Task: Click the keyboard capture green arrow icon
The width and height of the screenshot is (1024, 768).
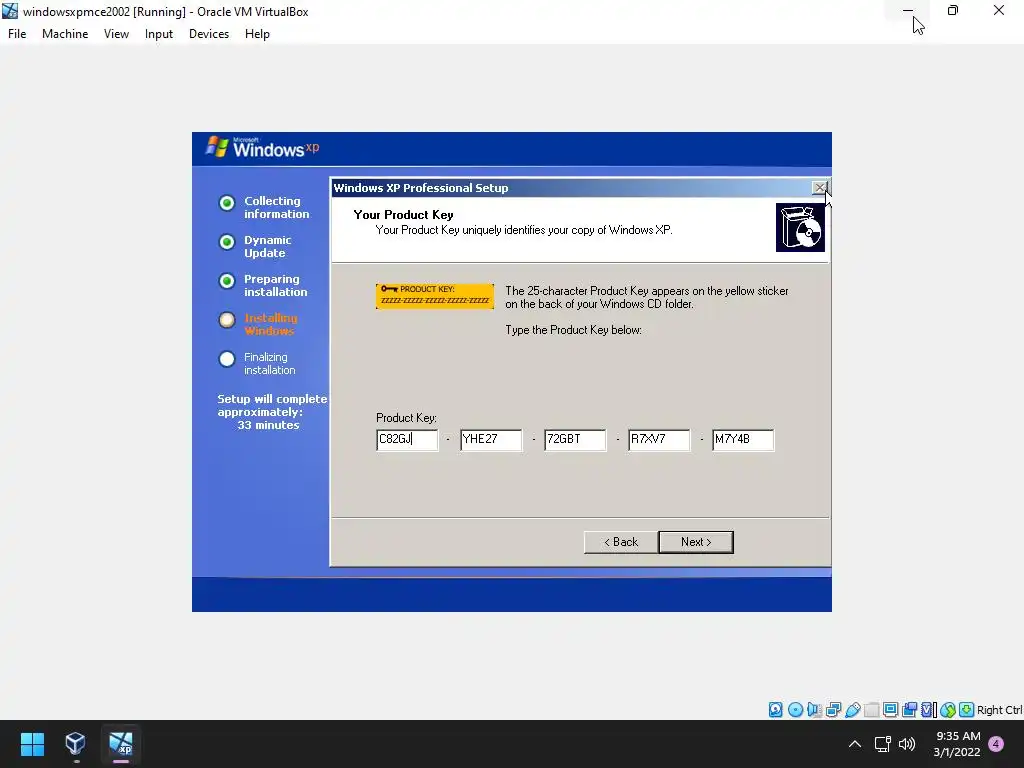Action: pos(967,710)
